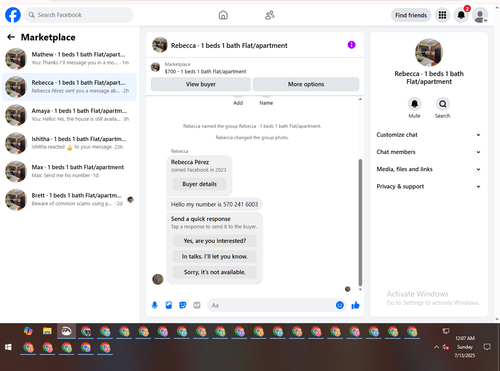Click the attach photo icon in composer
This screenshot has width=500, height=371.
tap(169, 305)
